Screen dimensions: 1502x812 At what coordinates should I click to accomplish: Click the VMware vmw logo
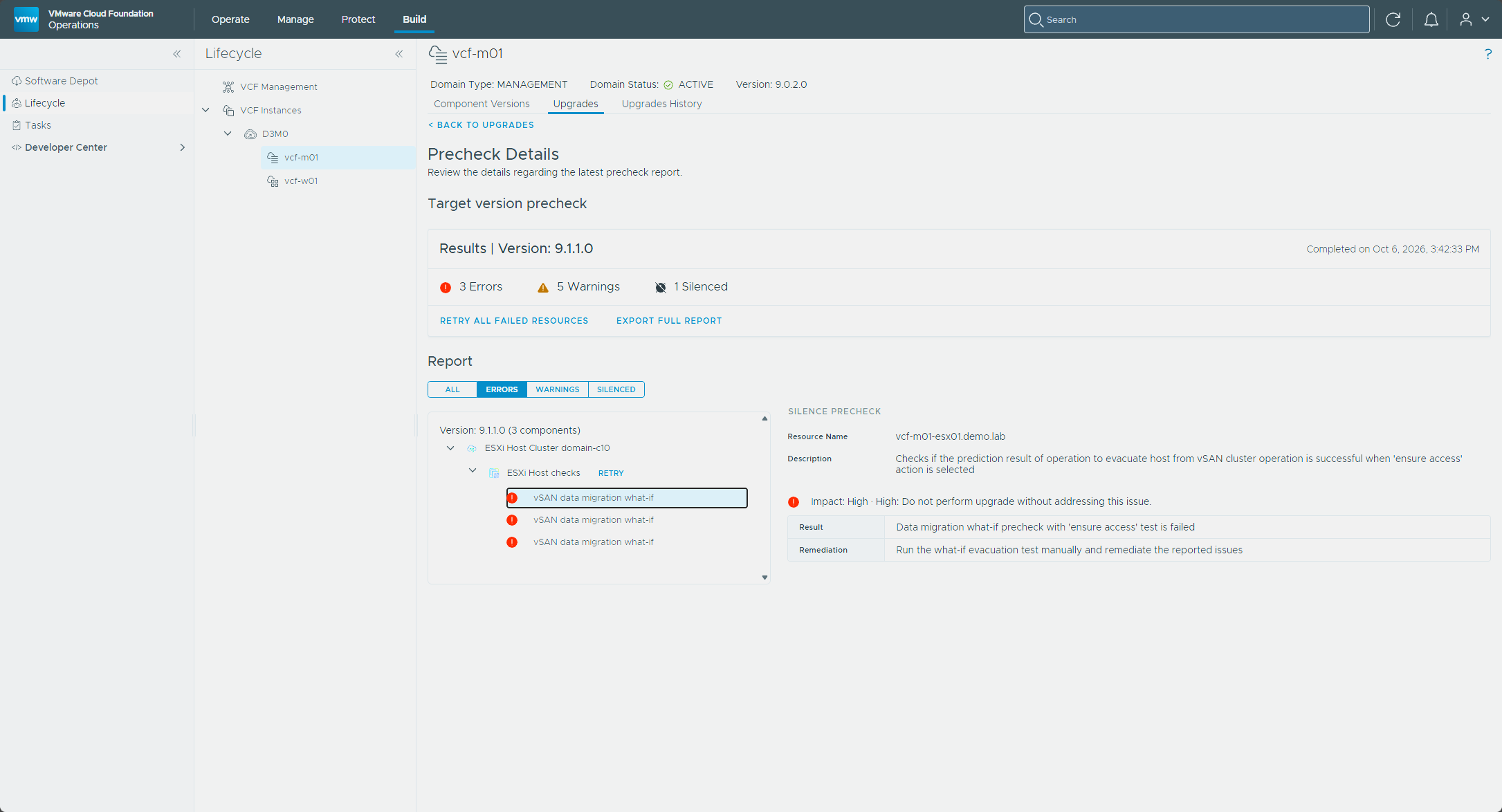click(26, 19)
